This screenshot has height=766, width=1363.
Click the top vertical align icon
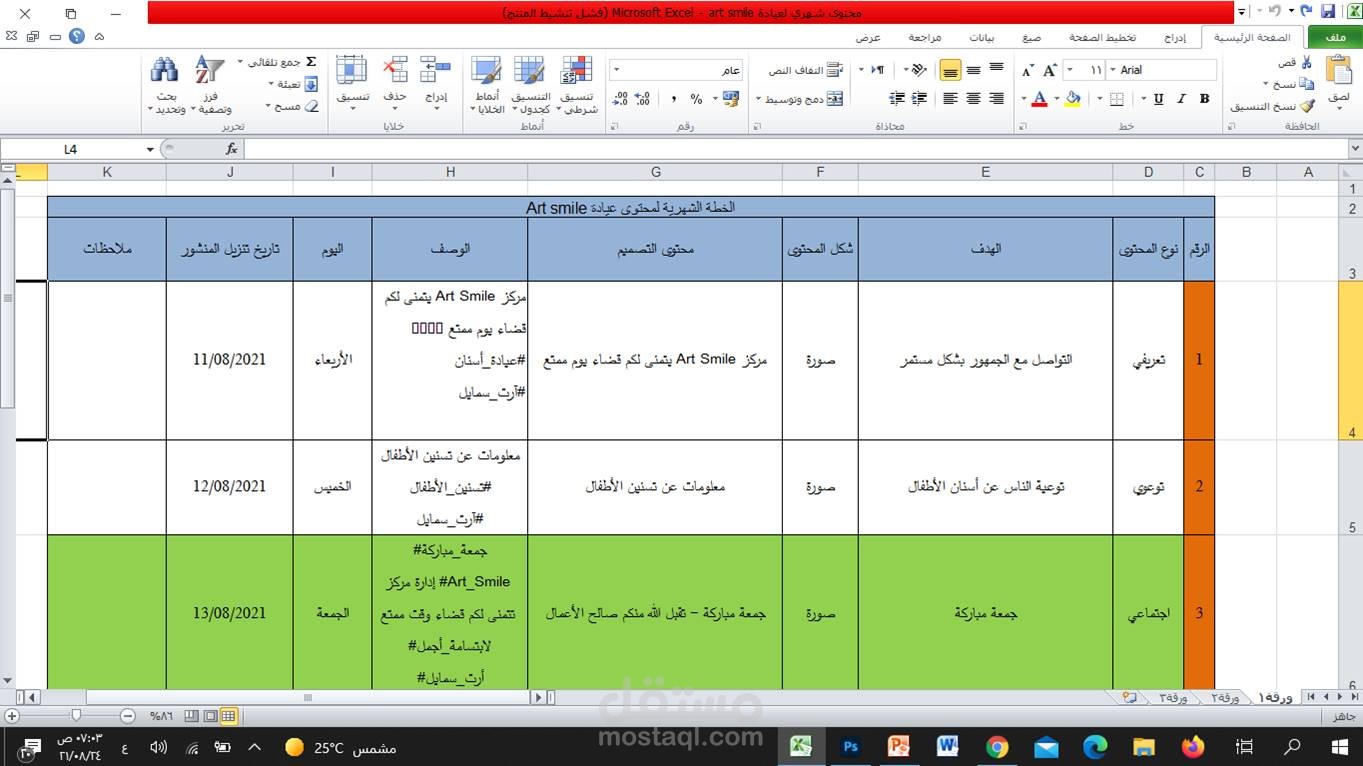tap(996, 69)
